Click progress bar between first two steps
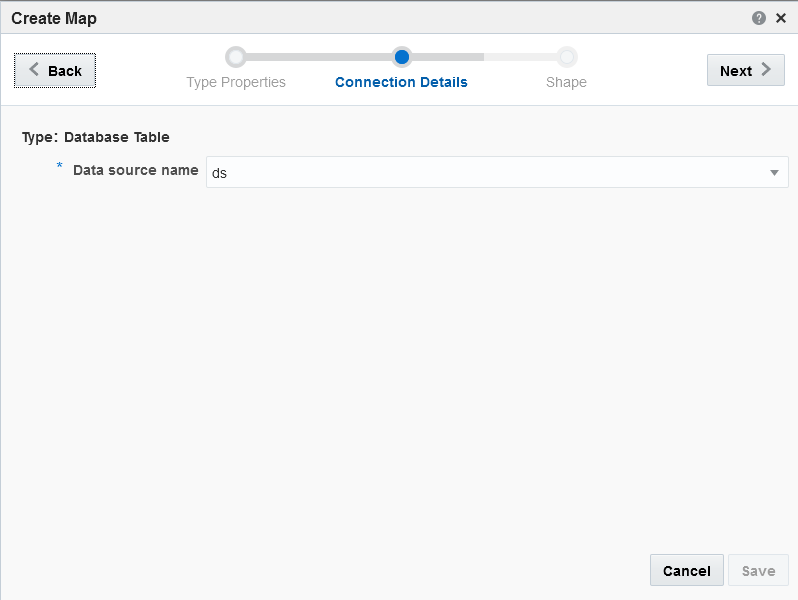This screenshot has height=600, width=798. coord(319,57)
